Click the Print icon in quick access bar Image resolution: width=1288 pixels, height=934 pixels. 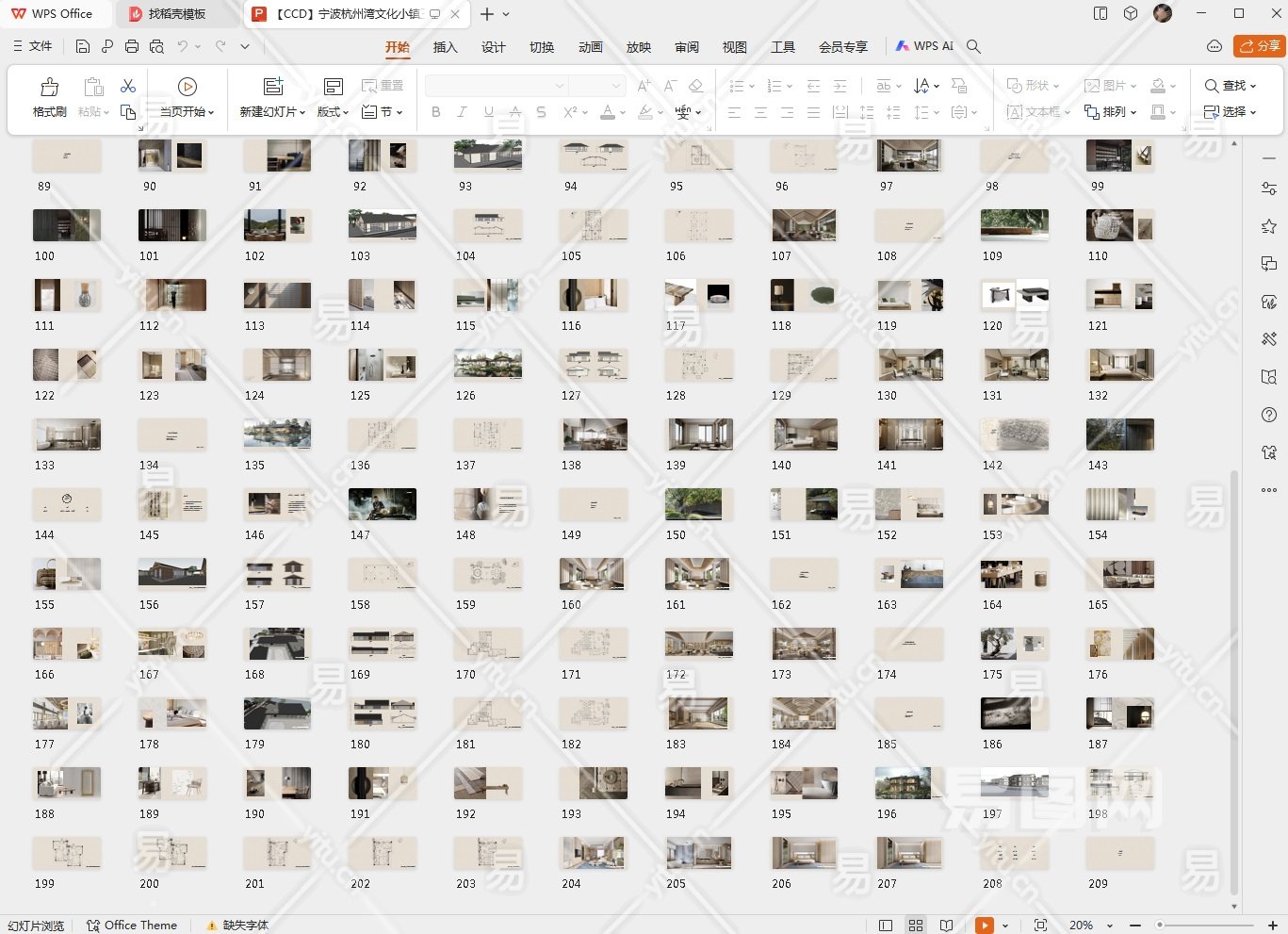click(132, 46)
